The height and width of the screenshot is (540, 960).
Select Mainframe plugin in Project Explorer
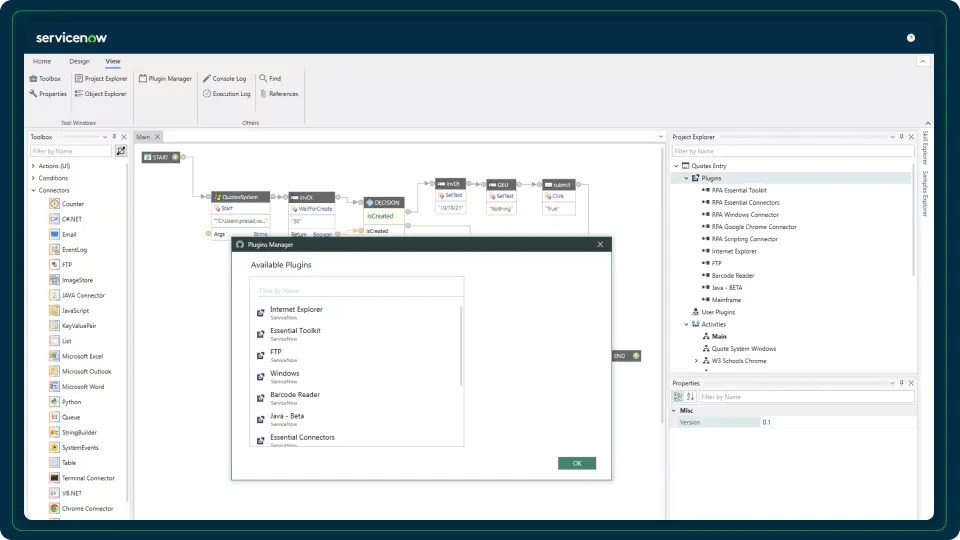[x=721, y=300]
